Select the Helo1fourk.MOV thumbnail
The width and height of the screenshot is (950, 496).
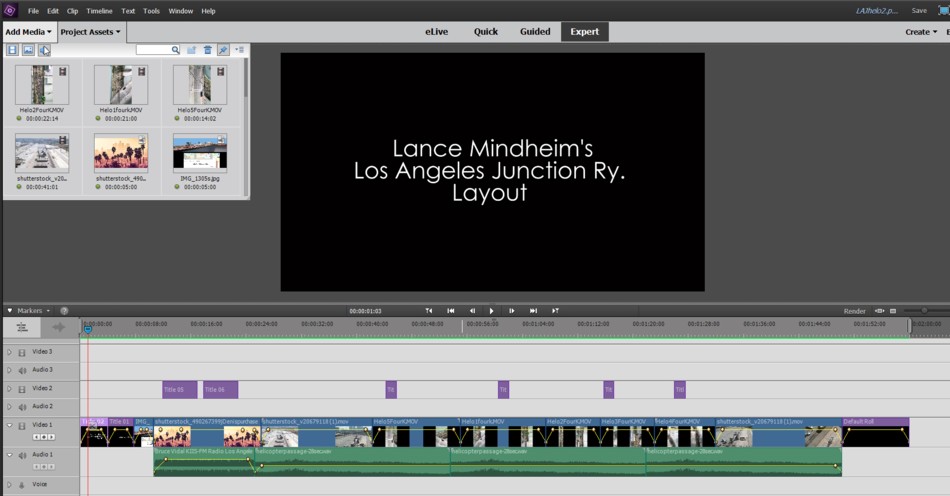point(121,85)
